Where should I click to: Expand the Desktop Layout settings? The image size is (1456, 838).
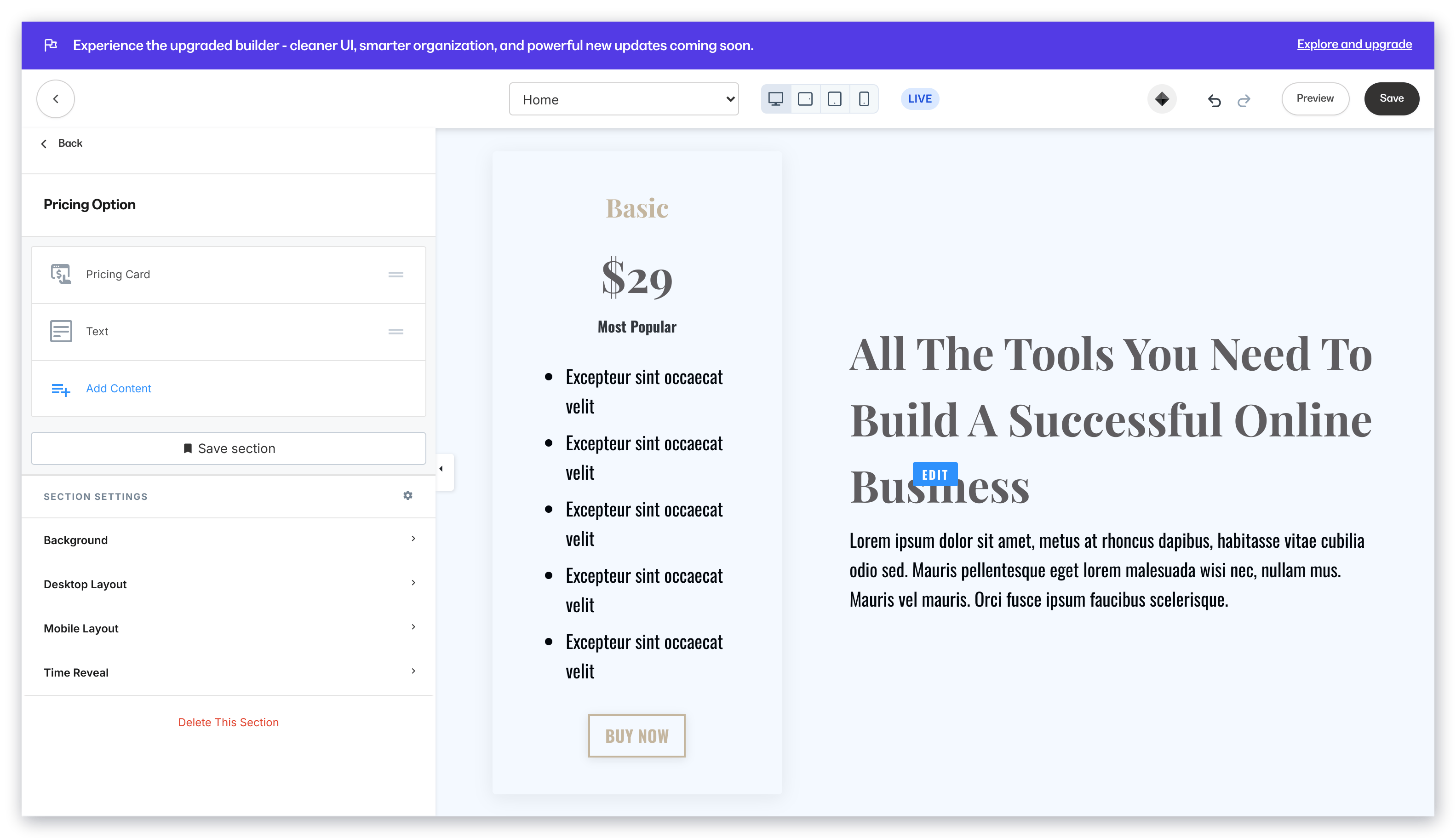pos(229,584)
